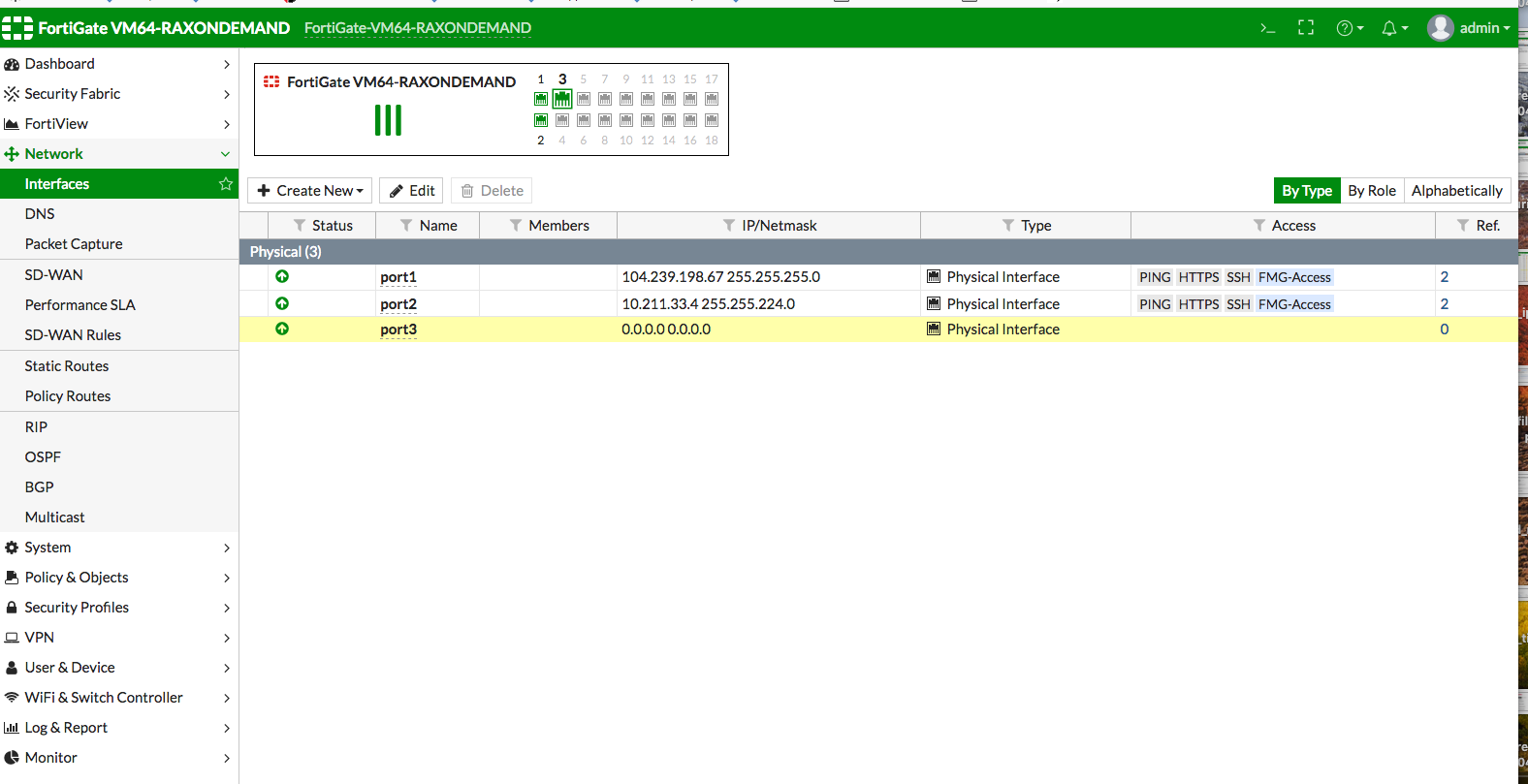Expand the VPN menu
Viewport: 1528px width, 784px height.
[x=227, y=638]
